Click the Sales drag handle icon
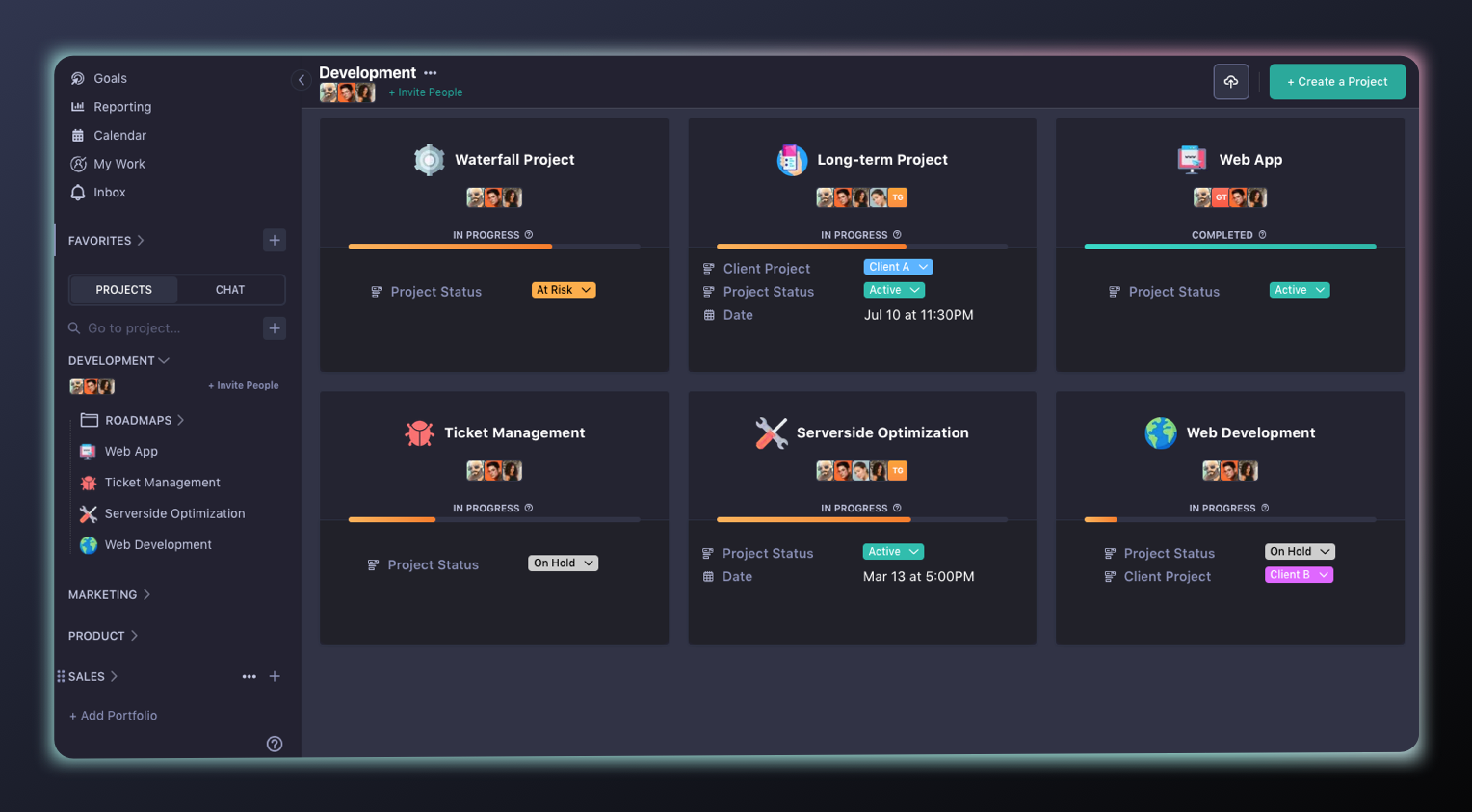The image size is (1472, 812). (61, 677)
